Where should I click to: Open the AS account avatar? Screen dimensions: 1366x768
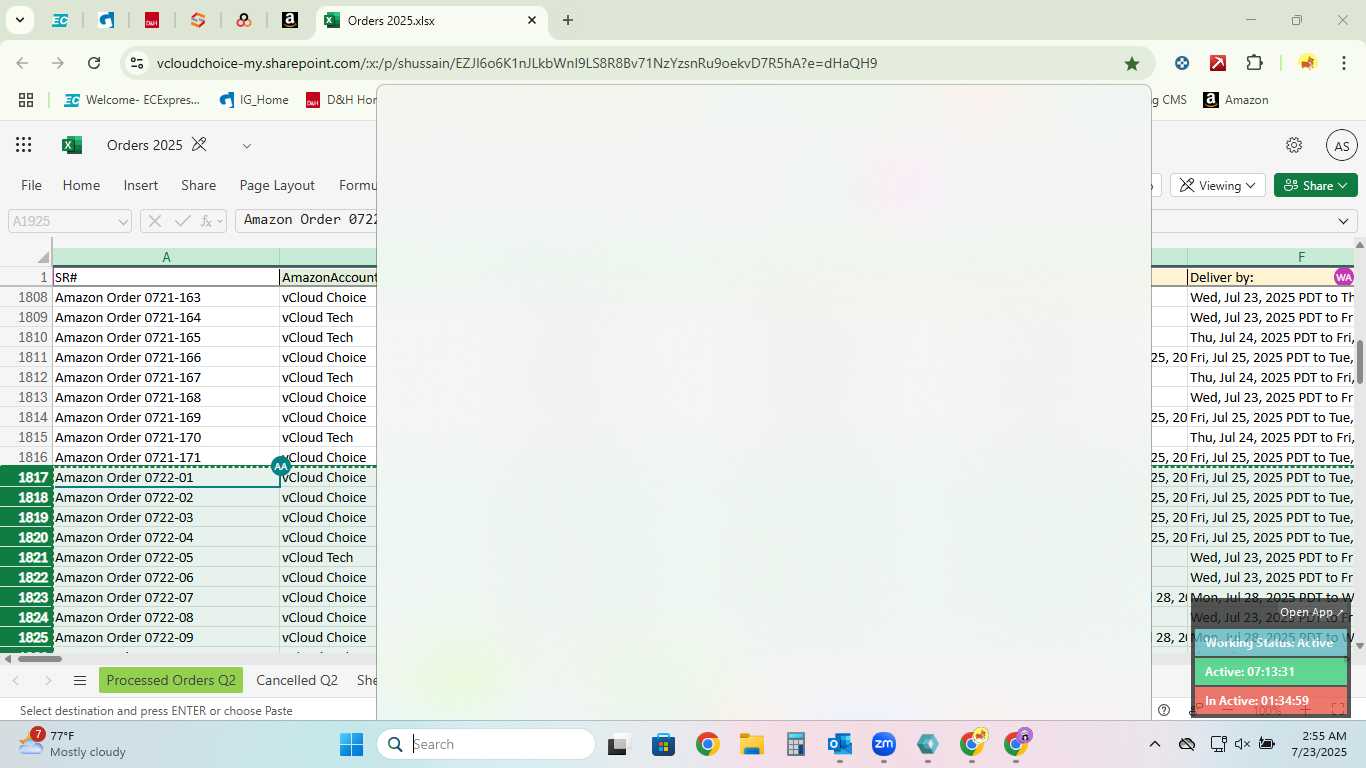pos(1342,145)
